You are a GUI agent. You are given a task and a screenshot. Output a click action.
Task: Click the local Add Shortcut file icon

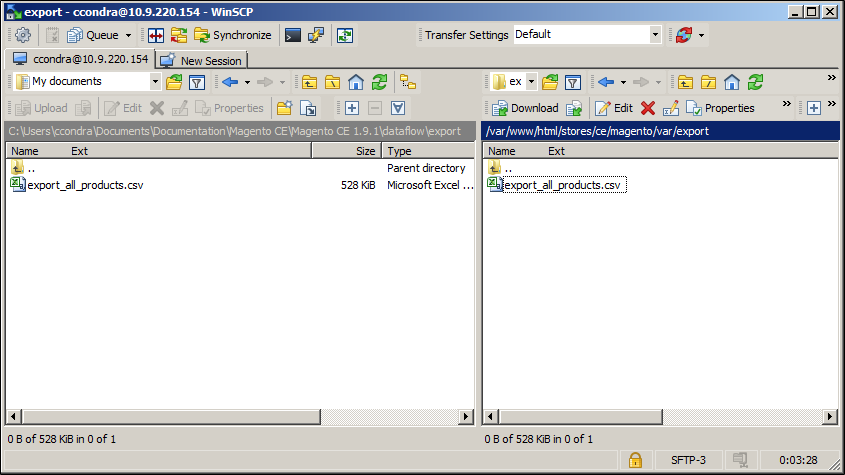308,108
